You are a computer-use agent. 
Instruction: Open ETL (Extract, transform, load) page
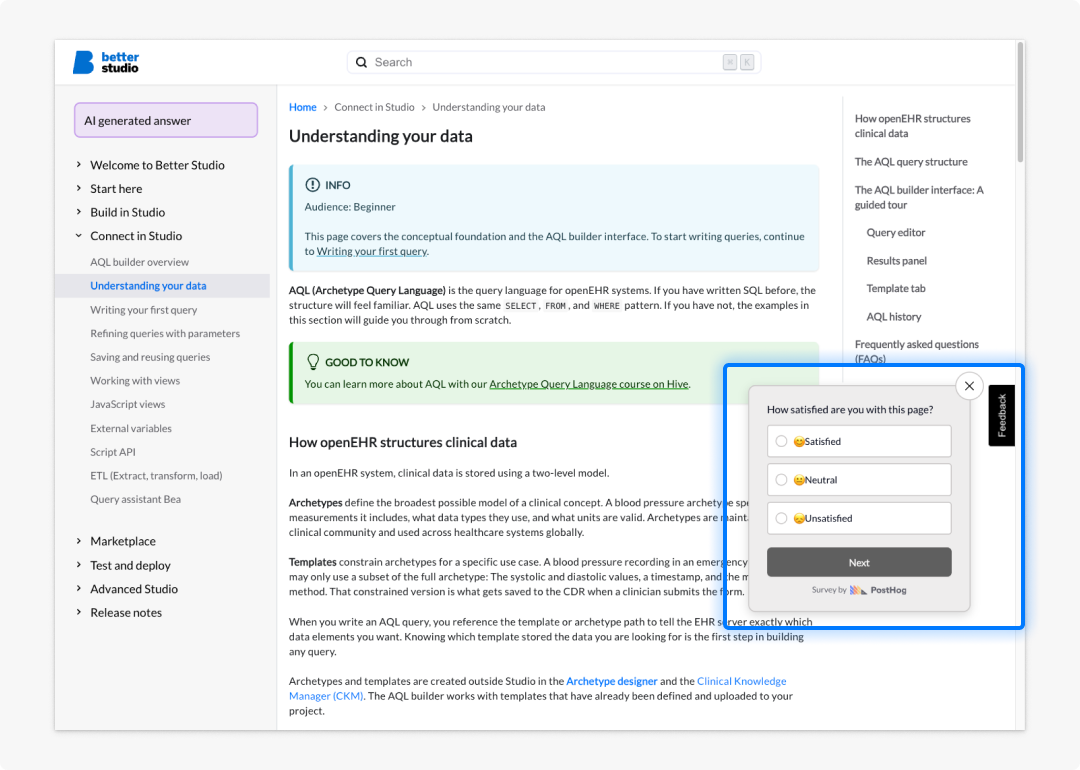156,476
